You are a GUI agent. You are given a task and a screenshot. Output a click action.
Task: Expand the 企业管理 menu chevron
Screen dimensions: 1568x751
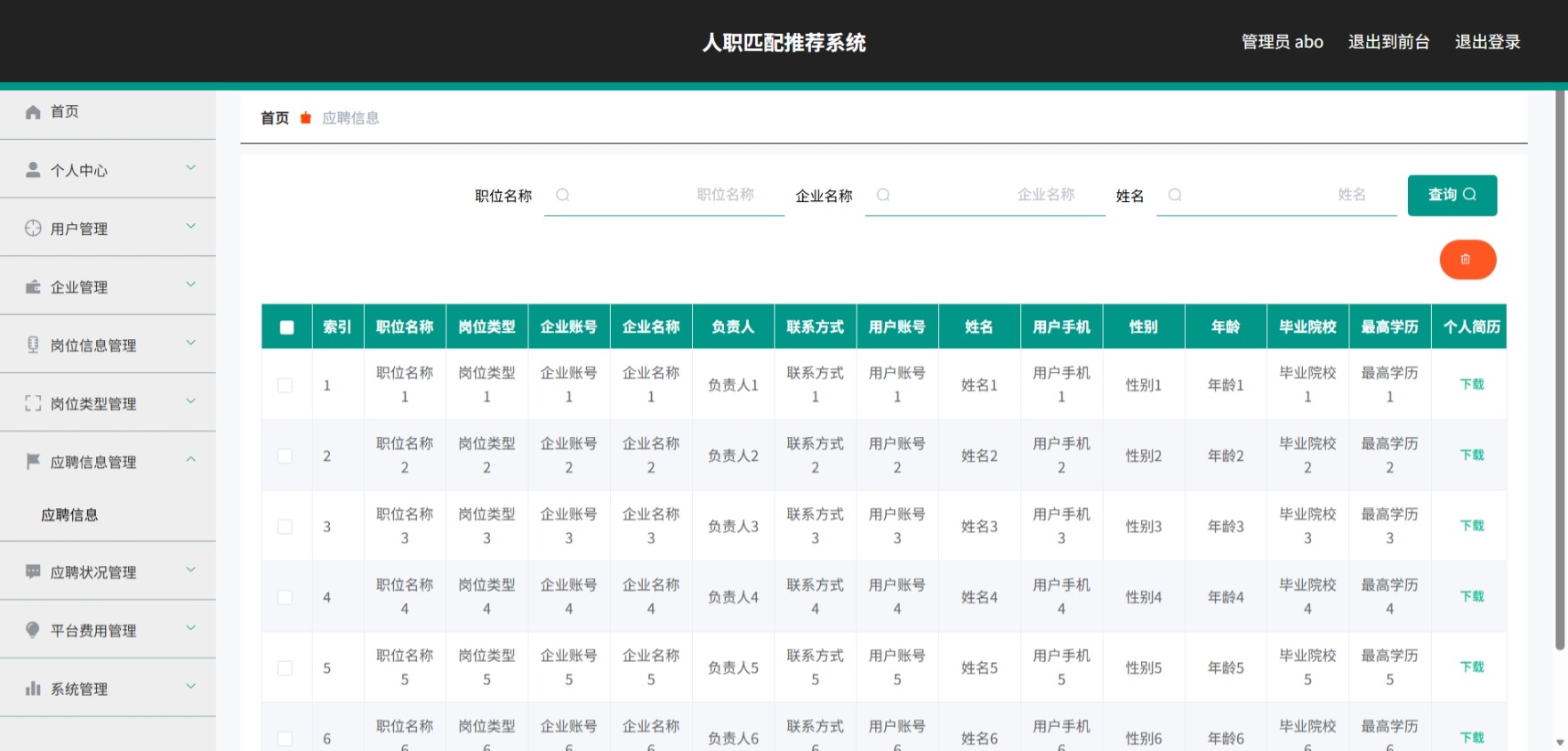tap(190, 285)
